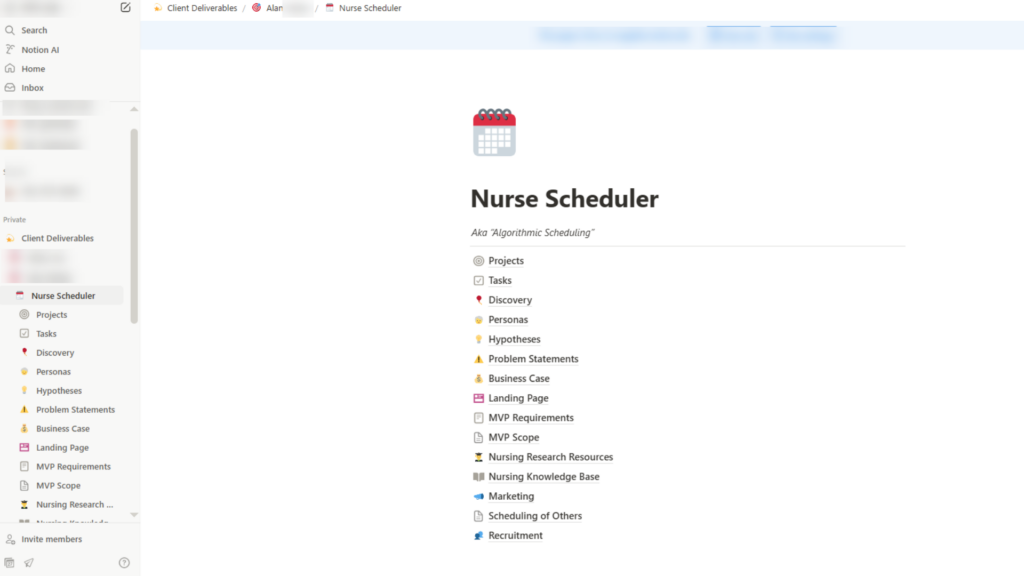The image size is (1024, 576).
Task: Click Invite members
Action: pyautogui.click(x=52, y=539)
